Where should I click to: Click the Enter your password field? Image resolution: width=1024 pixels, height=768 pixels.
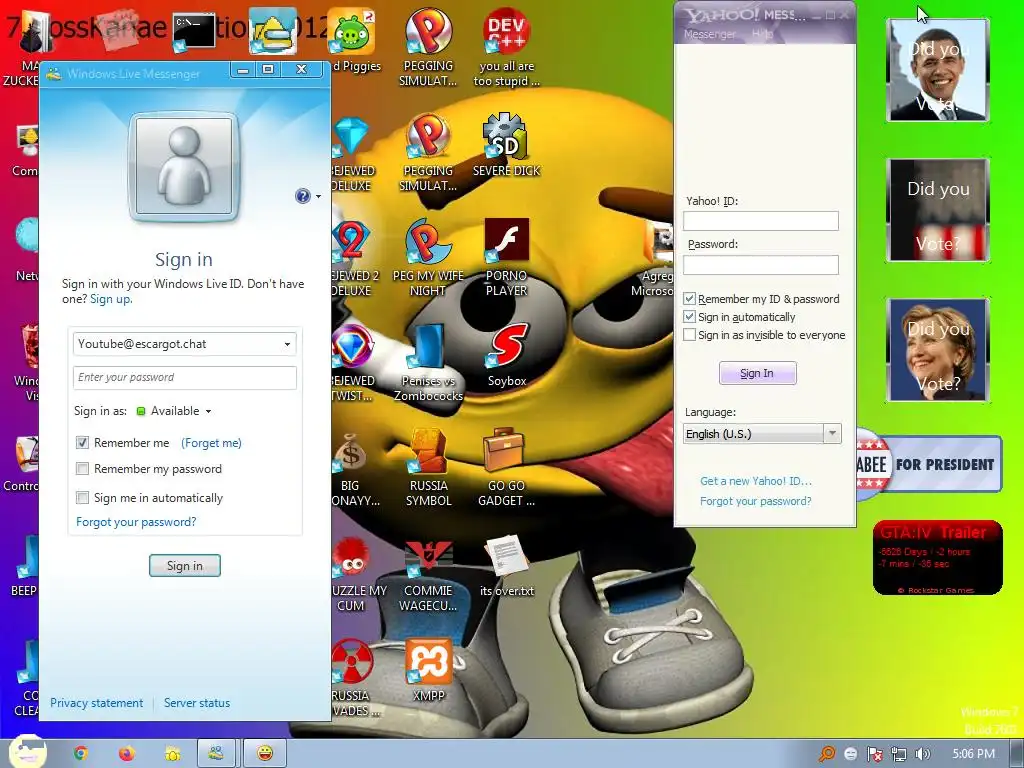coord(185,377)
